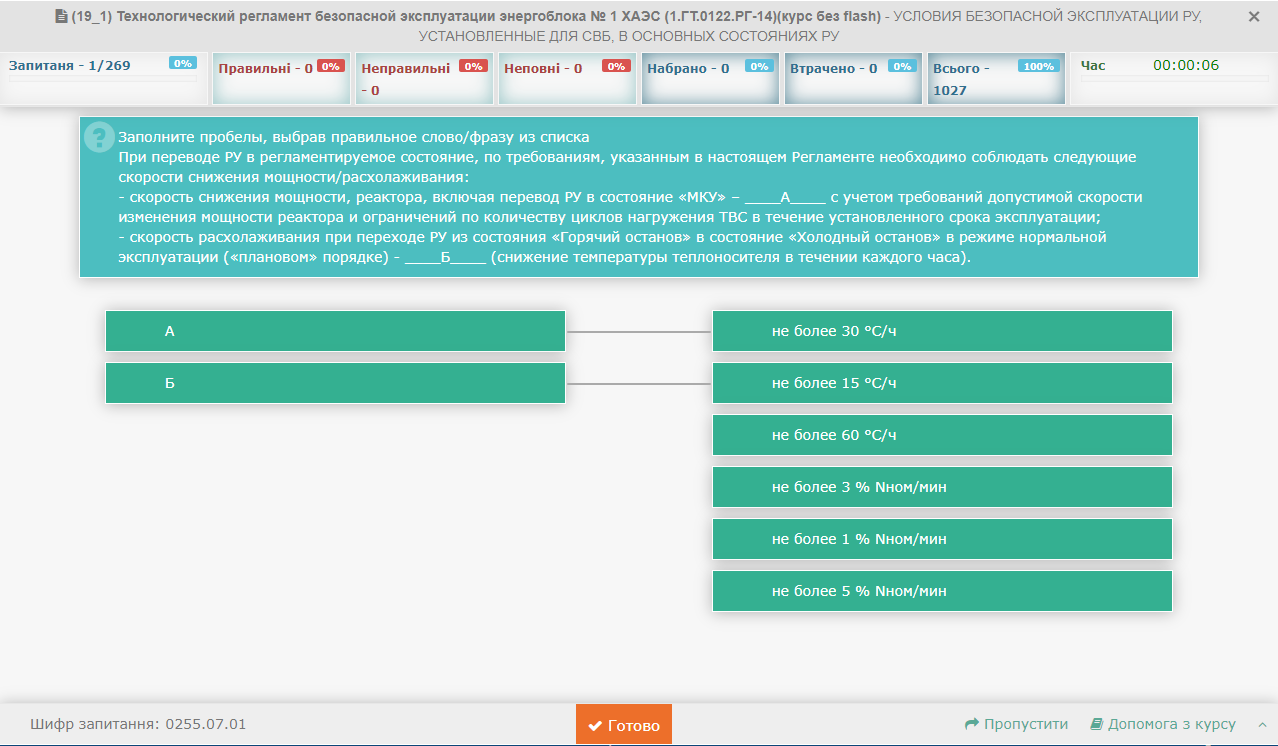Viewport: 1278px width, 746px height.
Task: Click the Набрано points panel
Action: click(710, 78)
